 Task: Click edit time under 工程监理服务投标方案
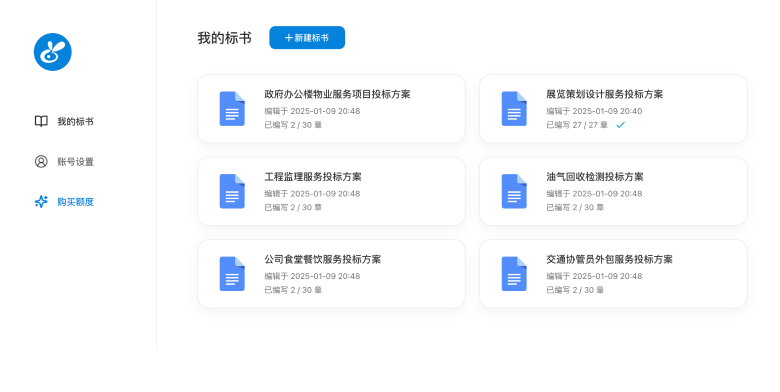pos(312,194)
